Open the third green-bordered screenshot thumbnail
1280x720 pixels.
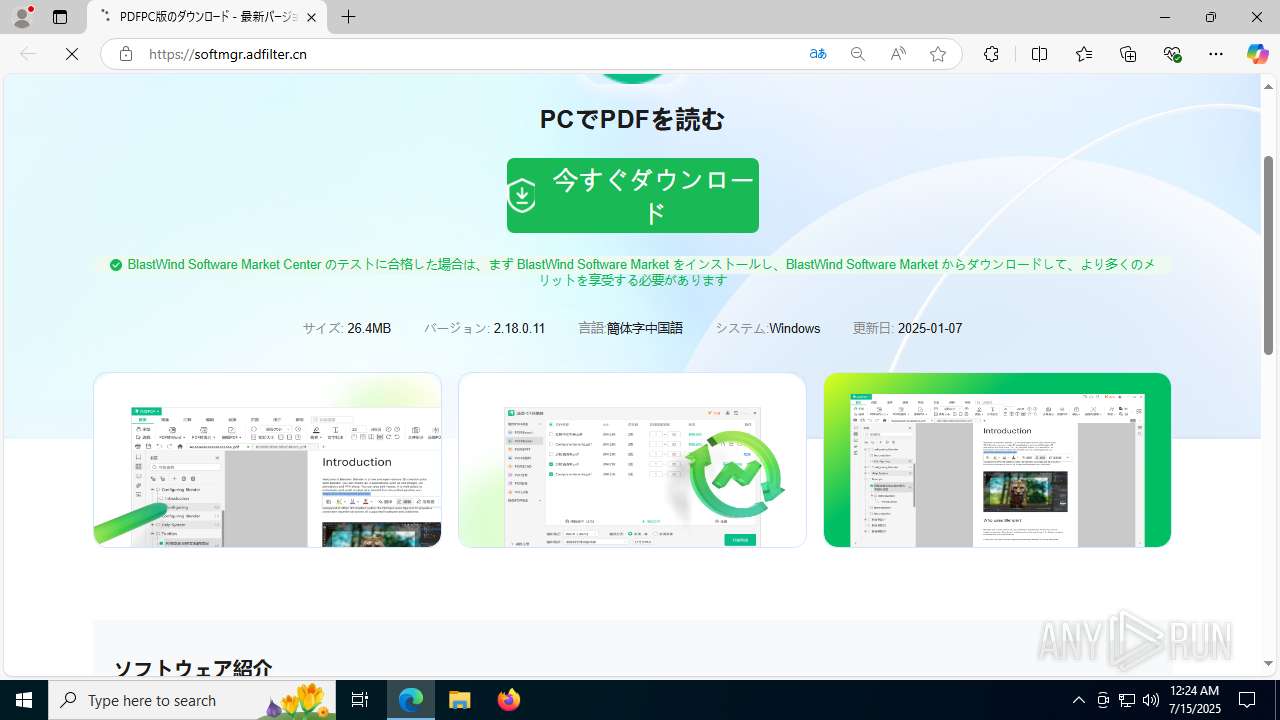tap(997, 460)
